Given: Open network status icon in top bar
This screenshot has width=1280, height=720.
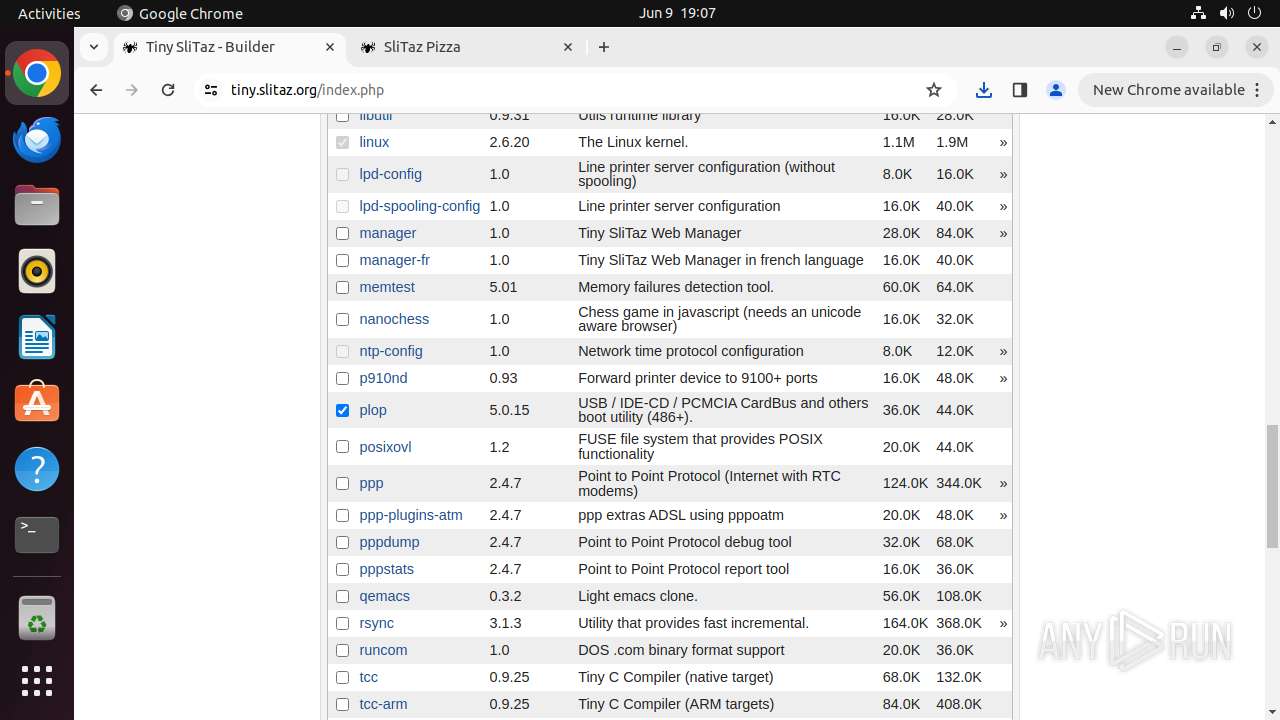Looking at the screenshot, I should point(1198,13).
